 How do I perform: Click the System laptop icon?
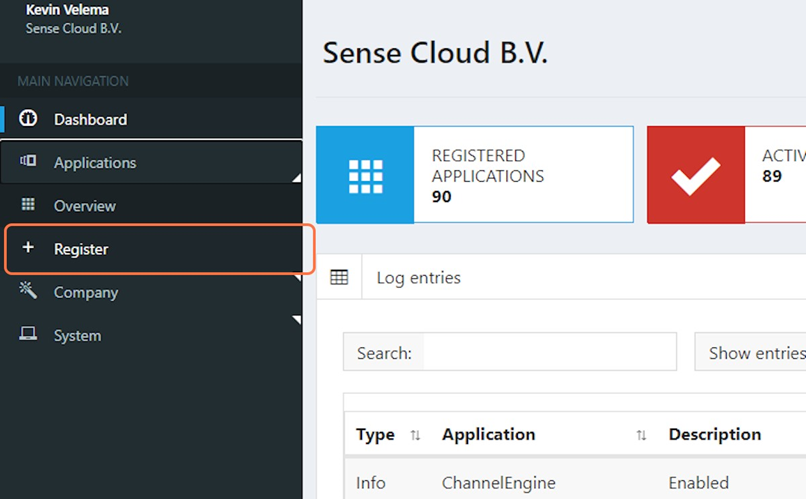(28, 334)
